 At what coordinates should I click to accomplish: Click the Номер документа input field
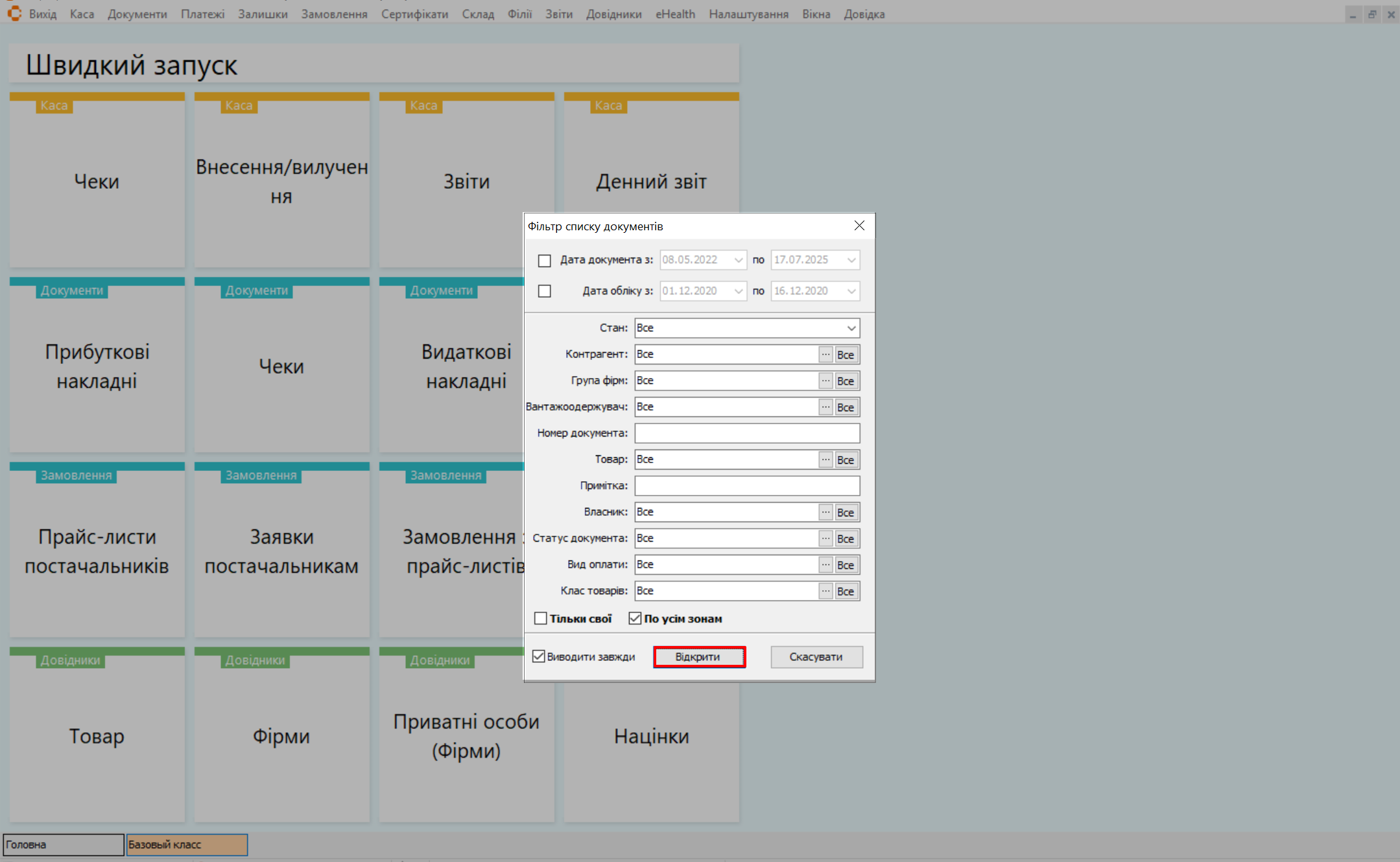tap(746, 433)
